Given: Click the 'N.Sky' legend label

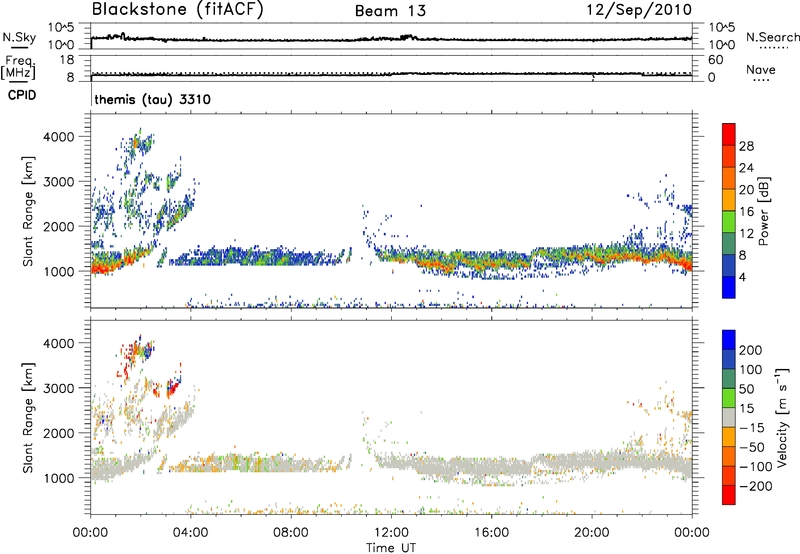Looking at the screenshot, I should [x=19, y=37].
